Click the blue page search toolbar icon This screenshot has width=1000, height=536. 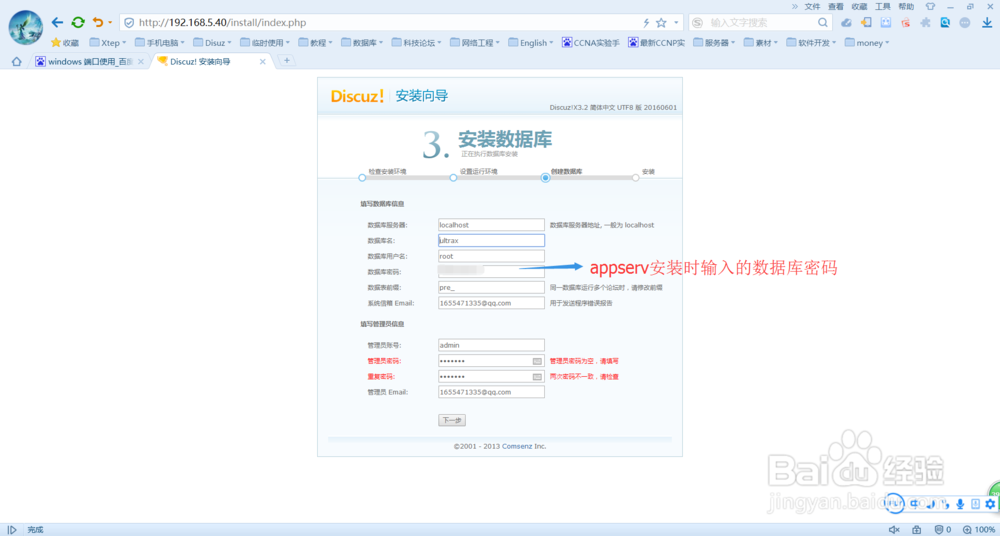[x=945, y=22]
